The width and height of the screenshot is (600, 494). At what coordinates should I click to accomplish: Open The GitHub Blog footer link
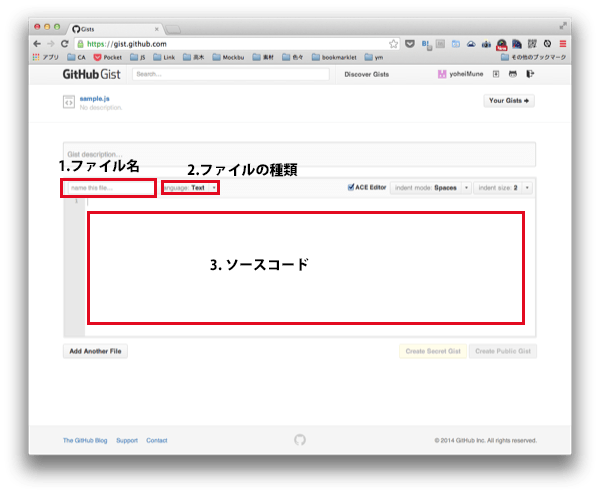[85, 440]
